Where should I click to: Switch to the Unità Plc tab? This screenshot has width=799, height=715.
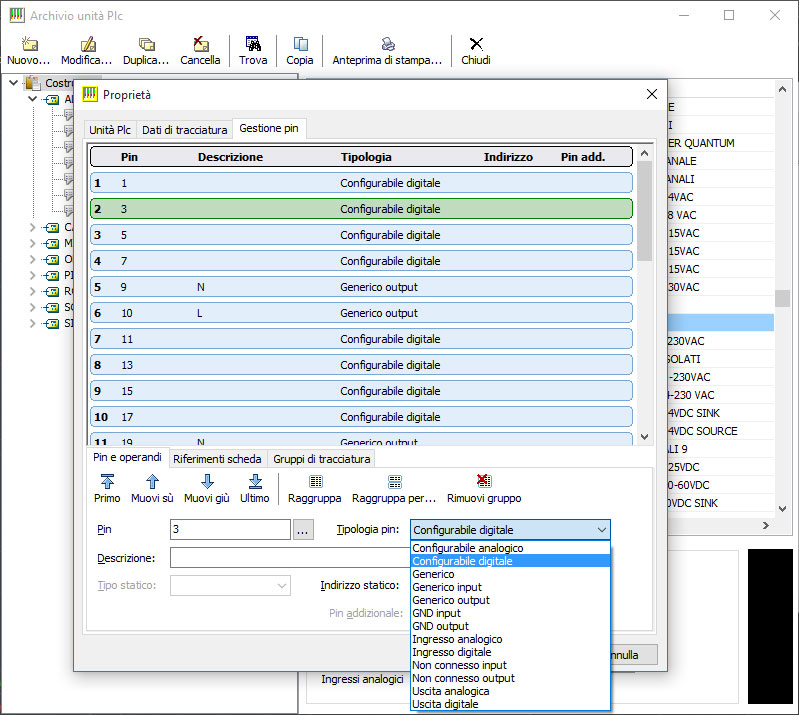tap(109, 130)
